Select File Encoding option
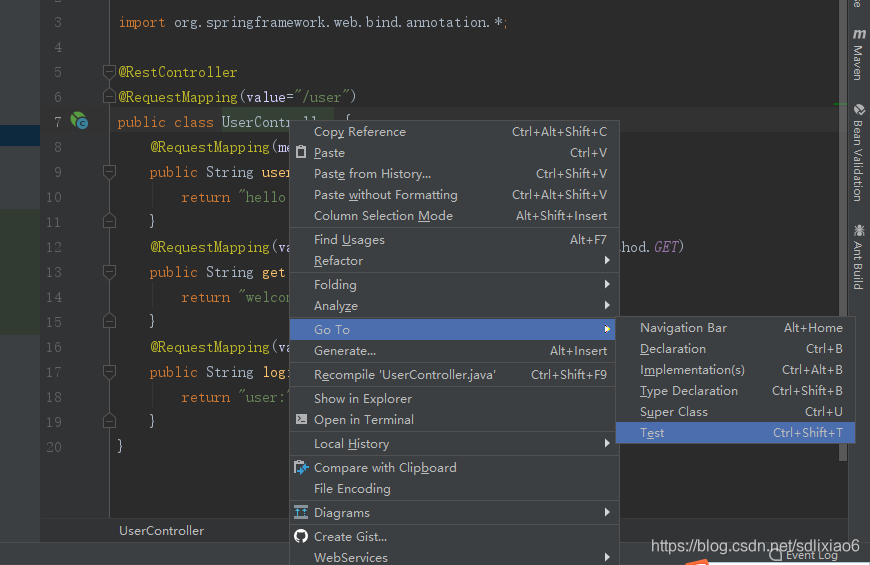 coord(454,488)
